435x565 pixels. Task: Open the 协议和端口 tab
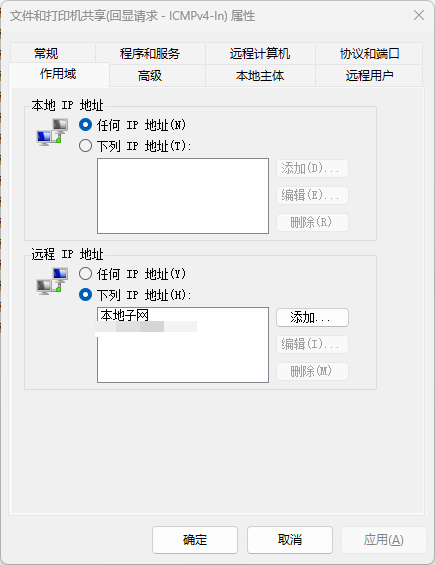point(369,53)
